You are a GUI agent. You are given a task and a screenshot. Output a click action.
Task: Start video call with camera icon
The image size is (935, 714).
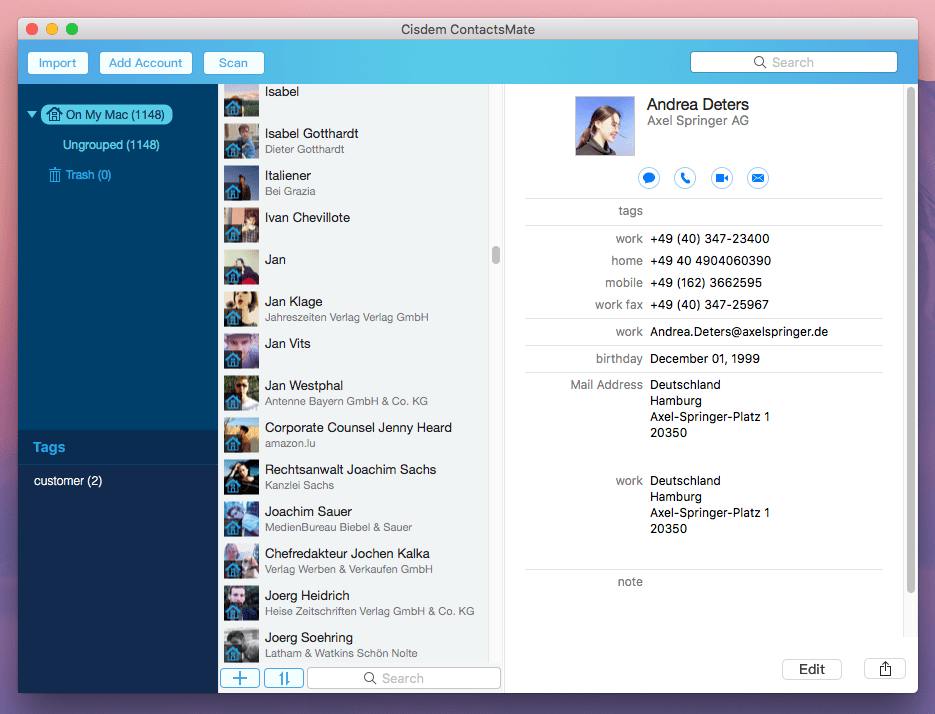tap(722, 178)
